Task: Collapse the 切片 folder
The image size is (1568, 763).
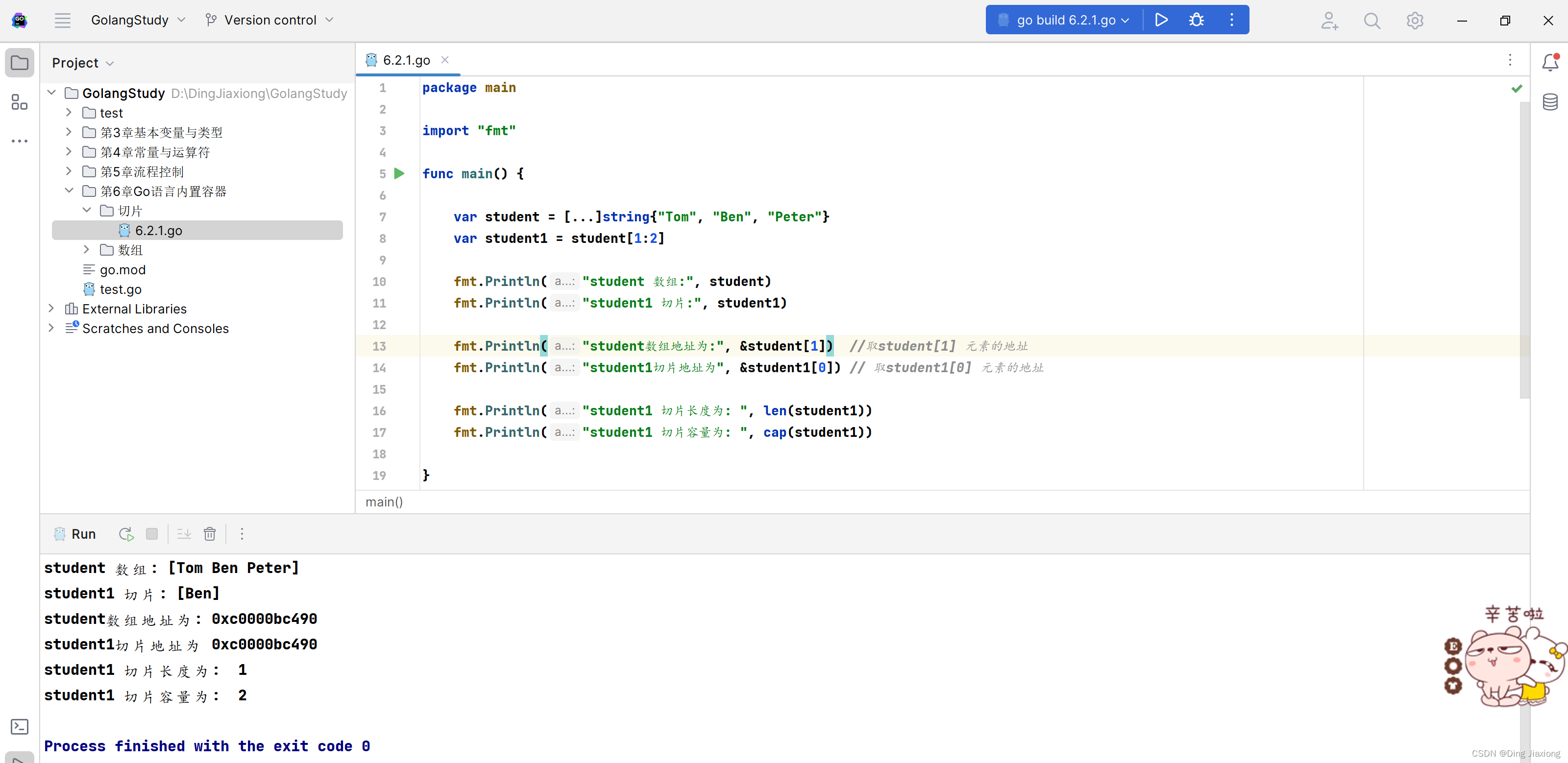Action: [86, 210]
